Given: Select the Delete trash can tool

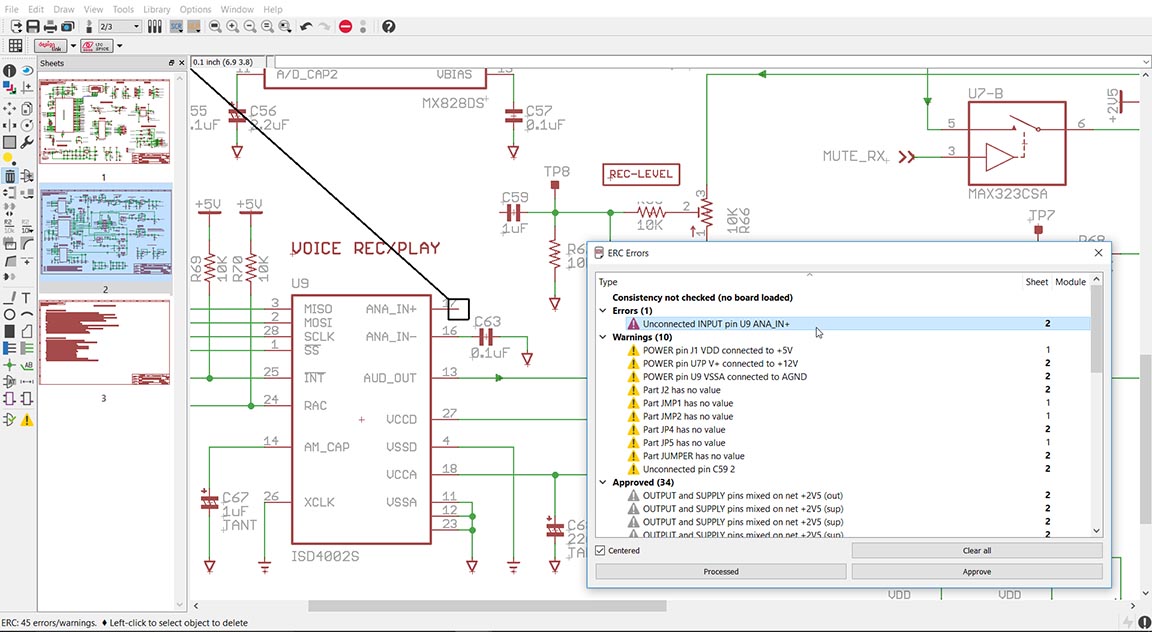Looking at the screenshot, I should (x=9, y=176).
